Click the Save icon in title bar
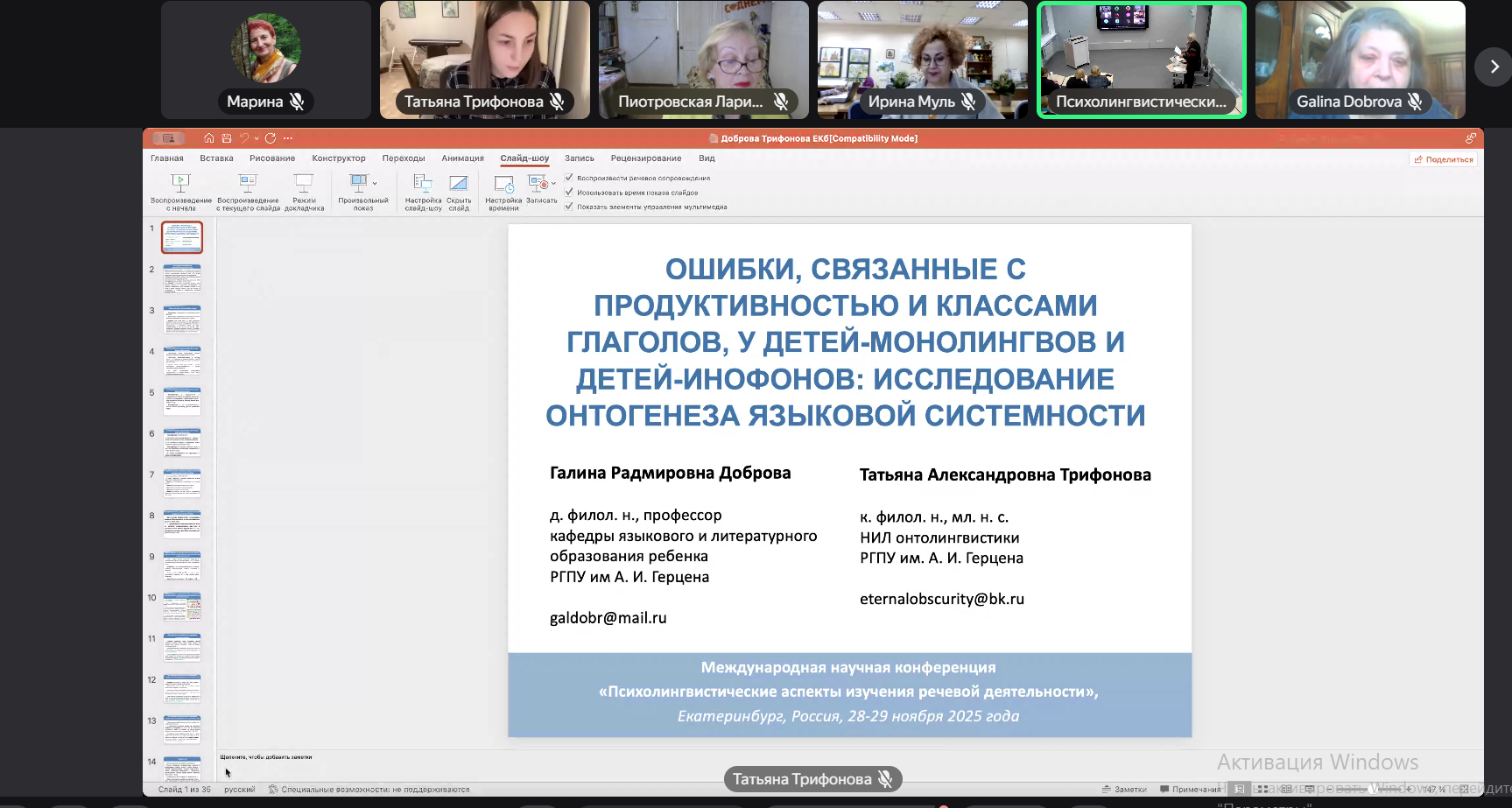1512x808 pixels. click(227, 138)
